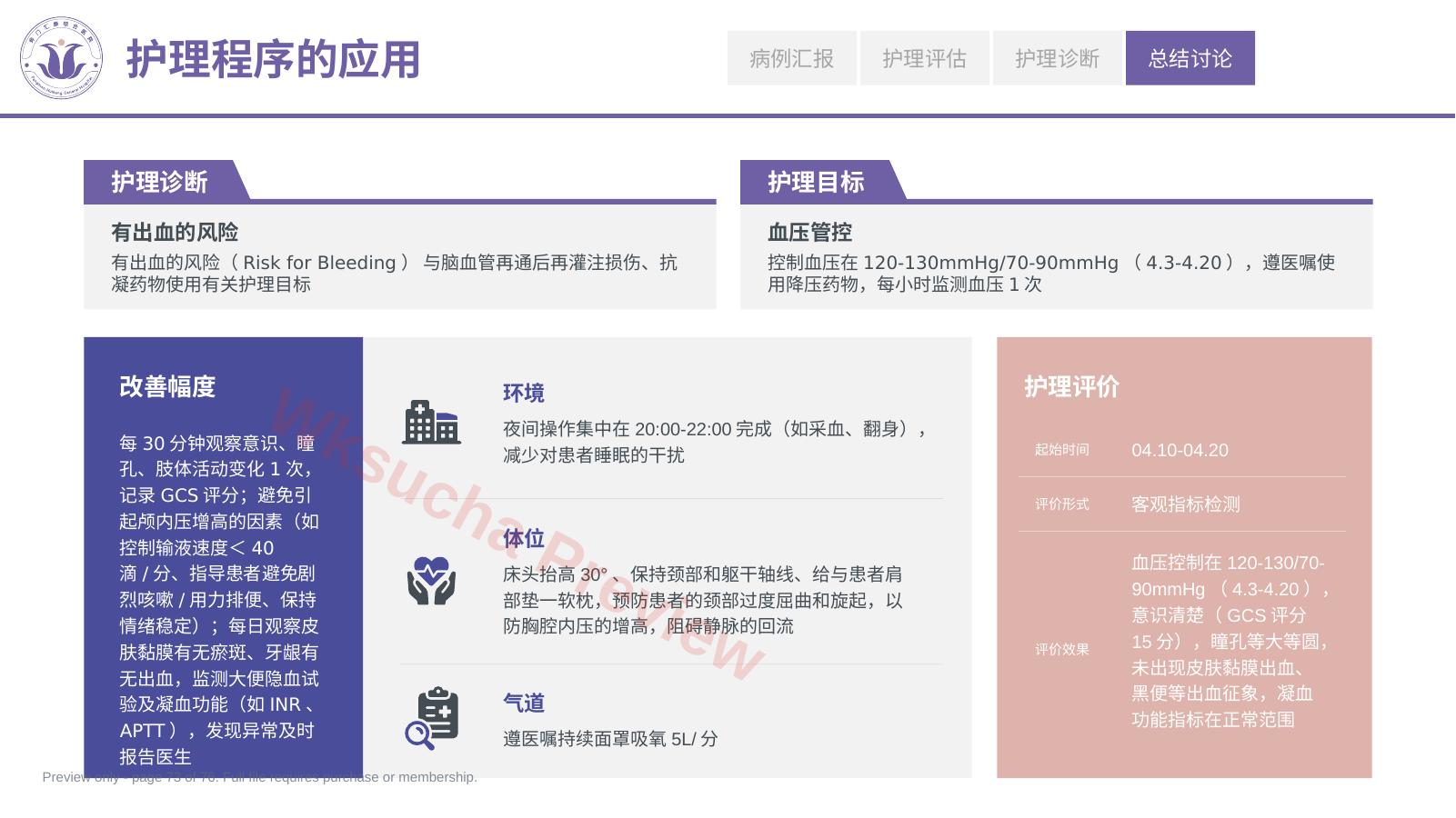Select the heading 有出血的风险

click(x=175, y=232)
